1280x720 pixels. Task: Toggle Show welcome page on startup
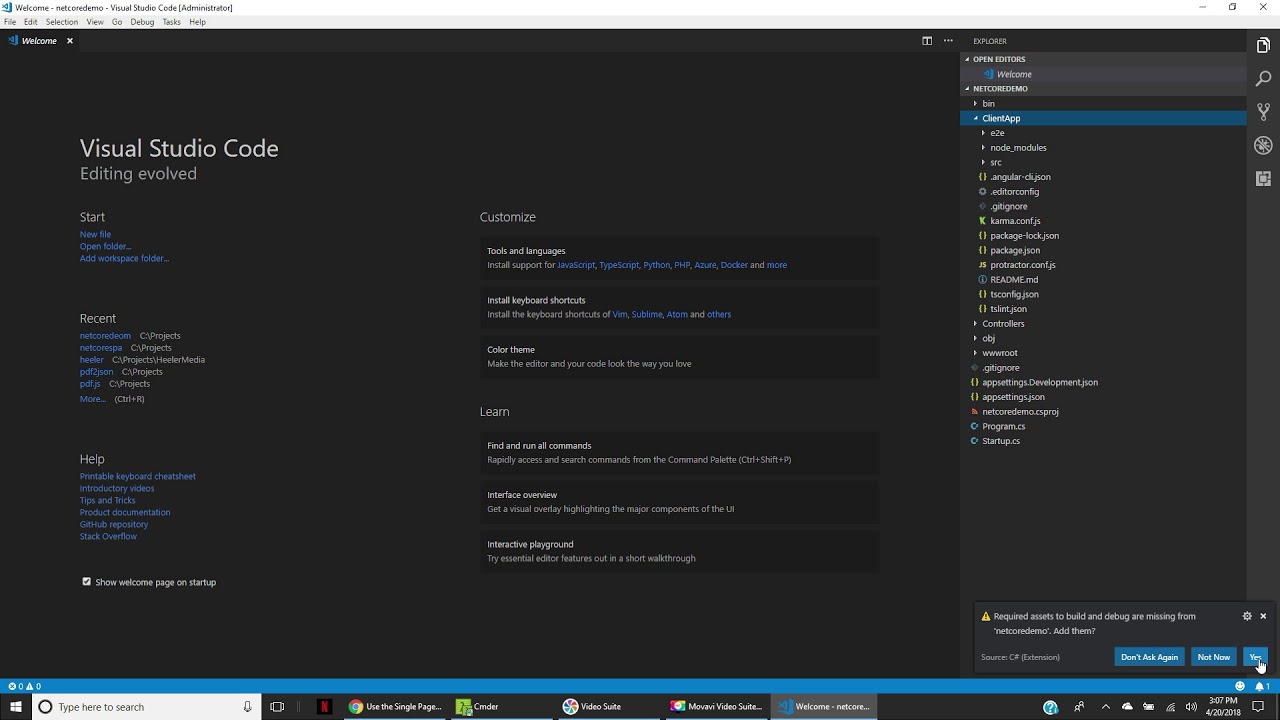tap(87, 582)
